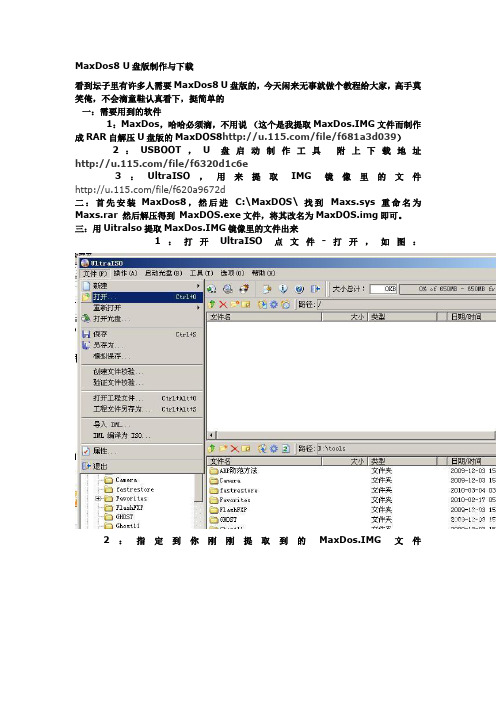
Task: Select the GHOST row in the file list
Action: pos(352,519)
